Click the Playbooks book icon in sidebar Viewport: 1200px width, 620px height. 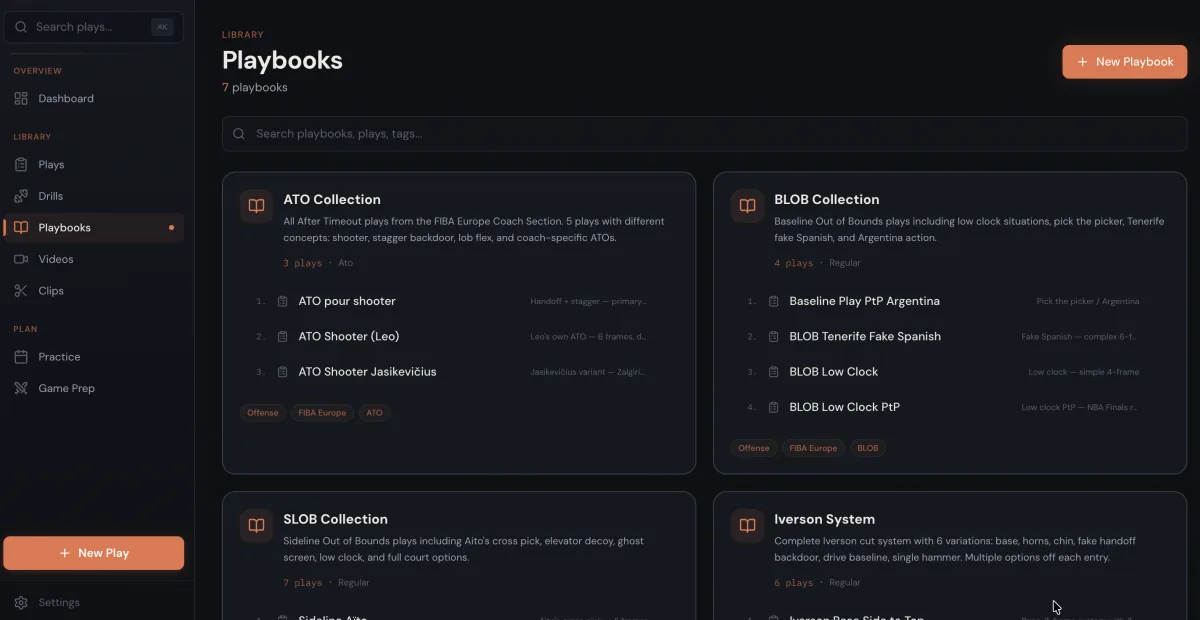pos(21,227)
